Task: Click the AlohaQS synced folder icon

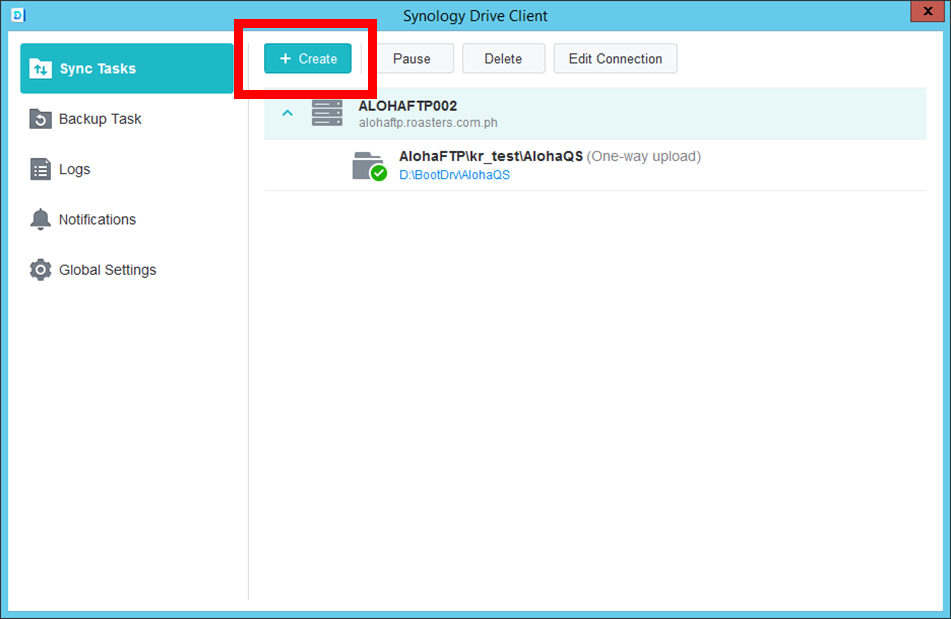Action: [x=369, y=166]
